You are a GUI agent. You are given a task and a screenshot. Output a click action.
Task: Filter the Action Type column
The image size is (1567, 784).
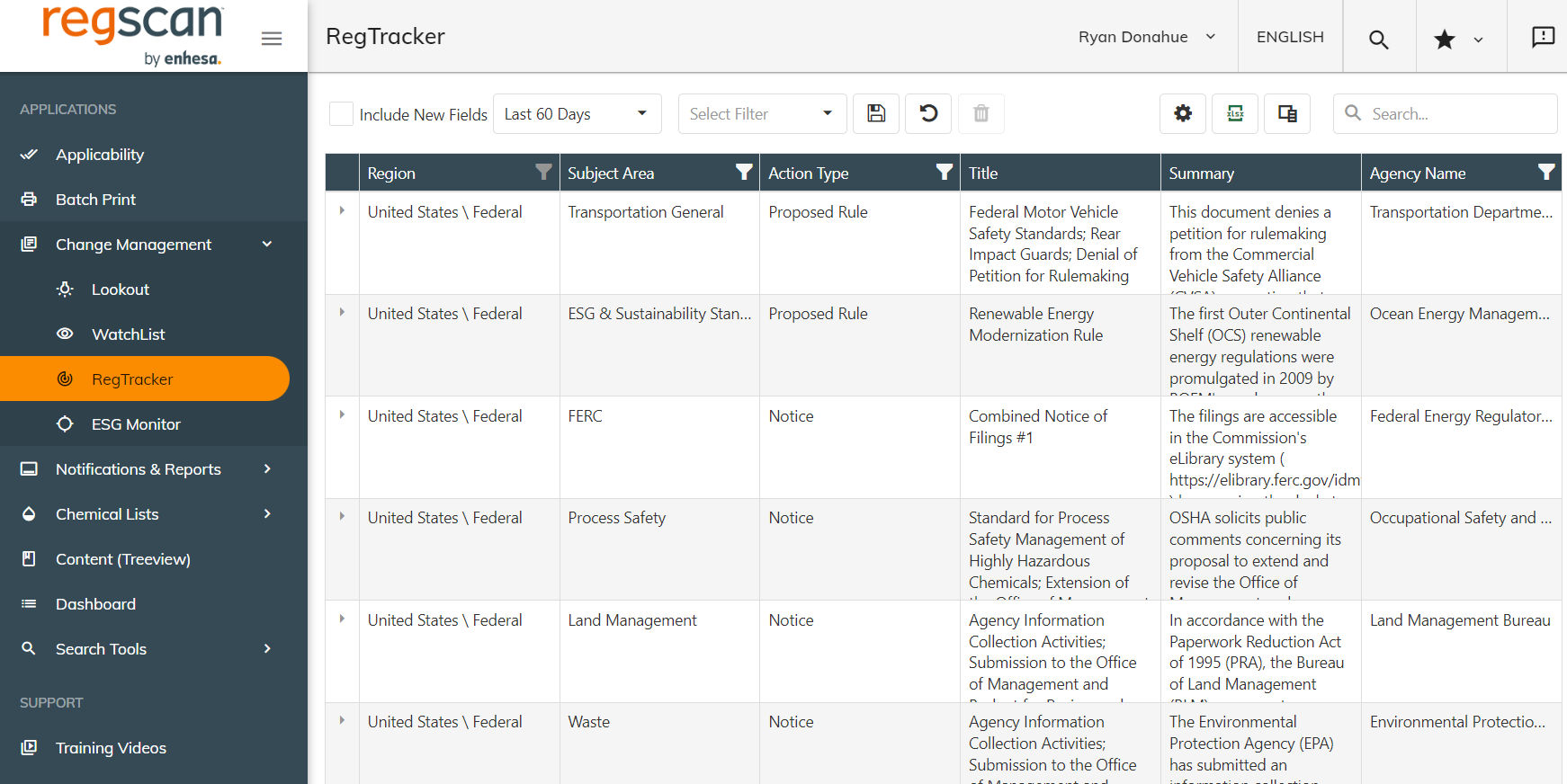[944, 173]
